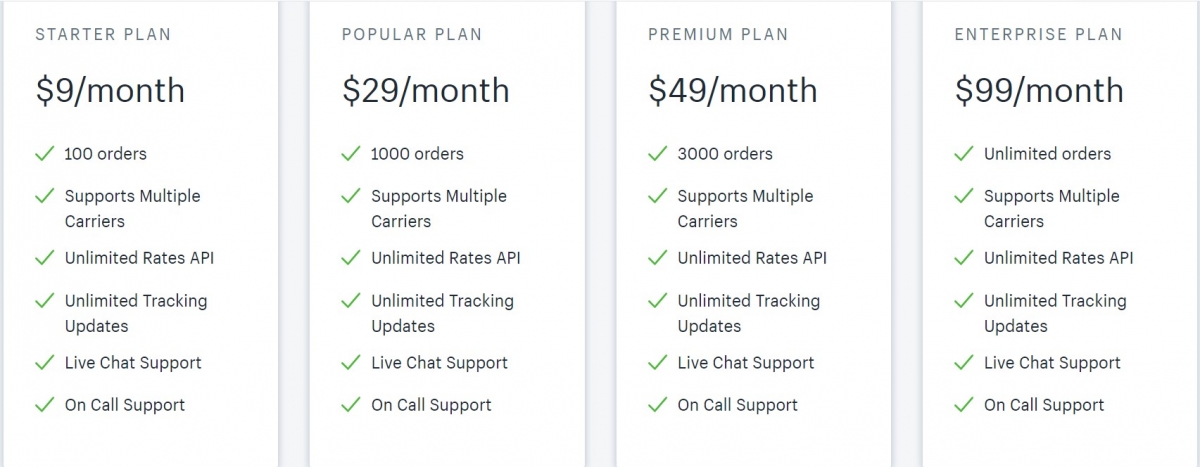This screenshot has height=467, width=1200.
Task: Click the checkmark beside 3000 orders
Action: click(x=657, y=154)
